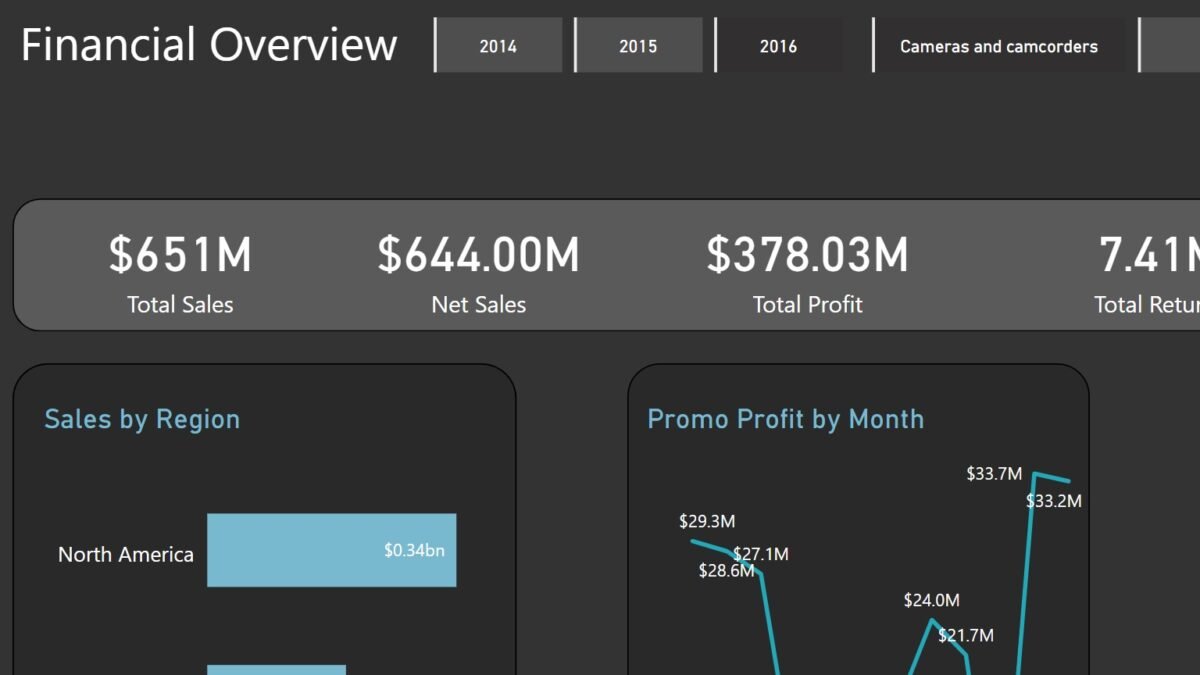Select the North America axis label
The height and width of the screenshot is (675, 1200).
pos(126,554)
